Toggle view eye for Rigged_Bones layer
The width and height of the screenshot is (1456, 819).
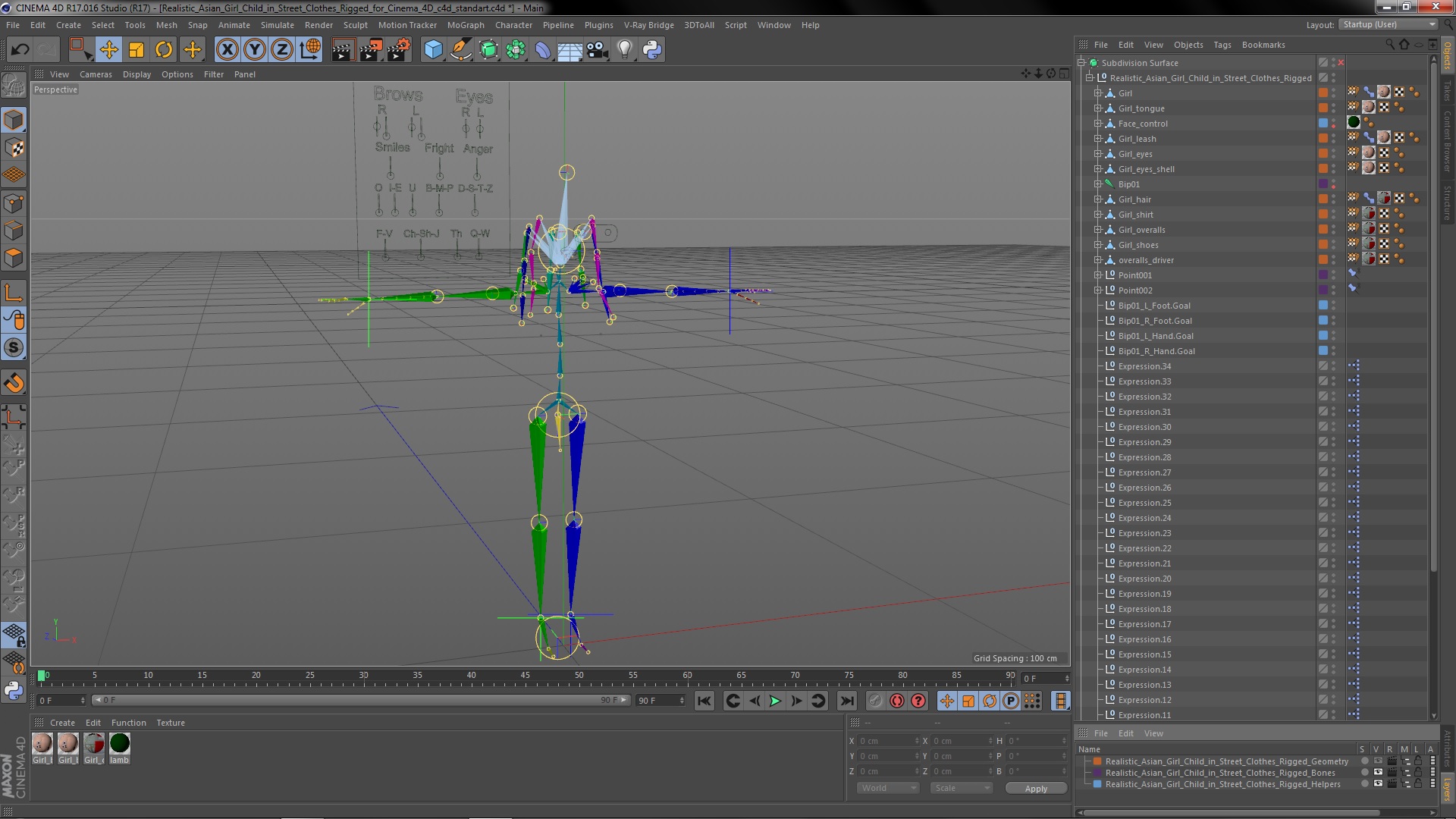click(x=1378, y=773)
